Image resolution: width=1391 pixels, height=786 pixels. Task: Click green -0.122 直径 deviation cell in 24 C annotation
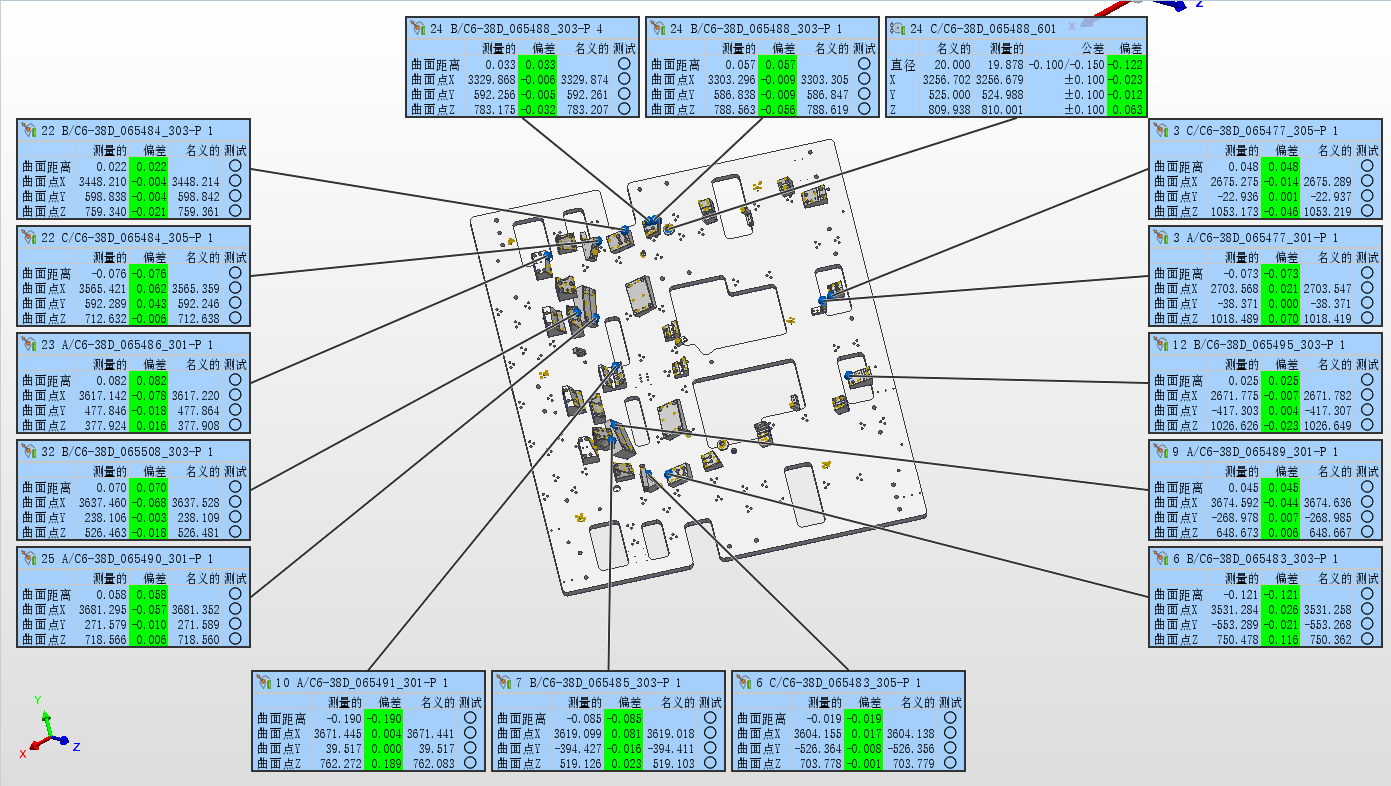1126,65
